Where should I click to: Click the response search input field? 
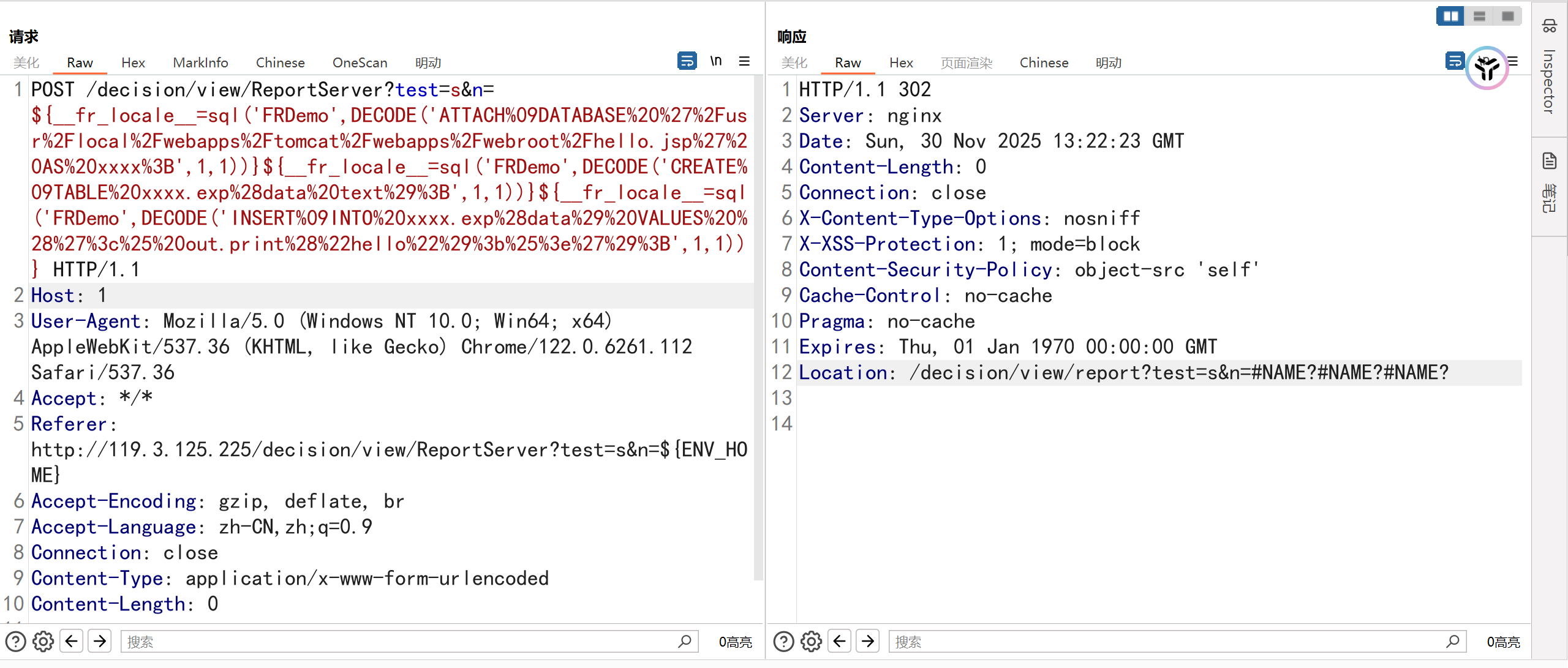tap(1164, 641)
